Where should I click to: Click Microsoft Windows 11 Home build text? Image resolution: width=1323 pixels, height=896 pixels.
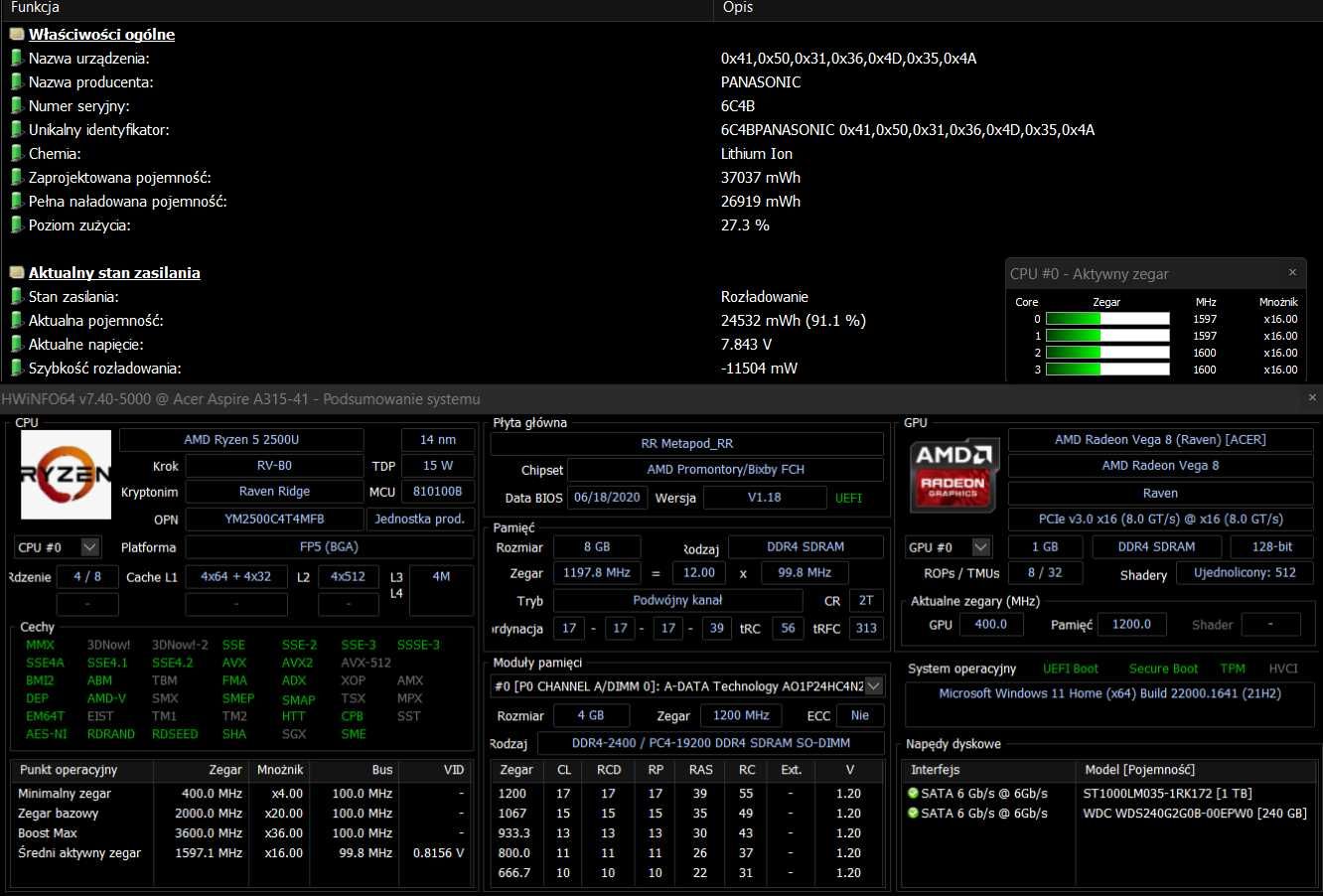[1108, 693]
